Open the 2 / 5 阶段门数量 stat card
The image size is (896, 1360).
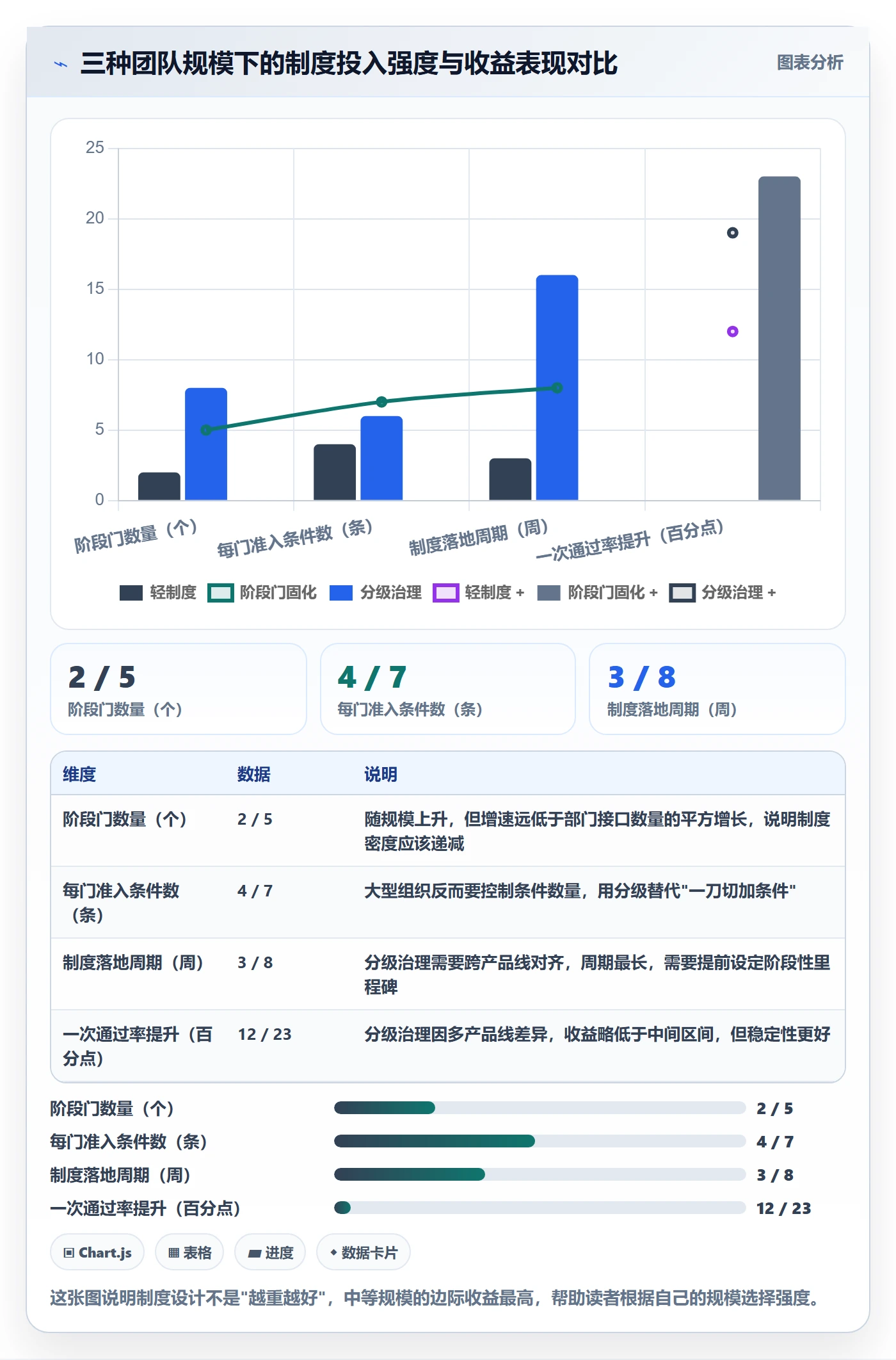[179, 689]
